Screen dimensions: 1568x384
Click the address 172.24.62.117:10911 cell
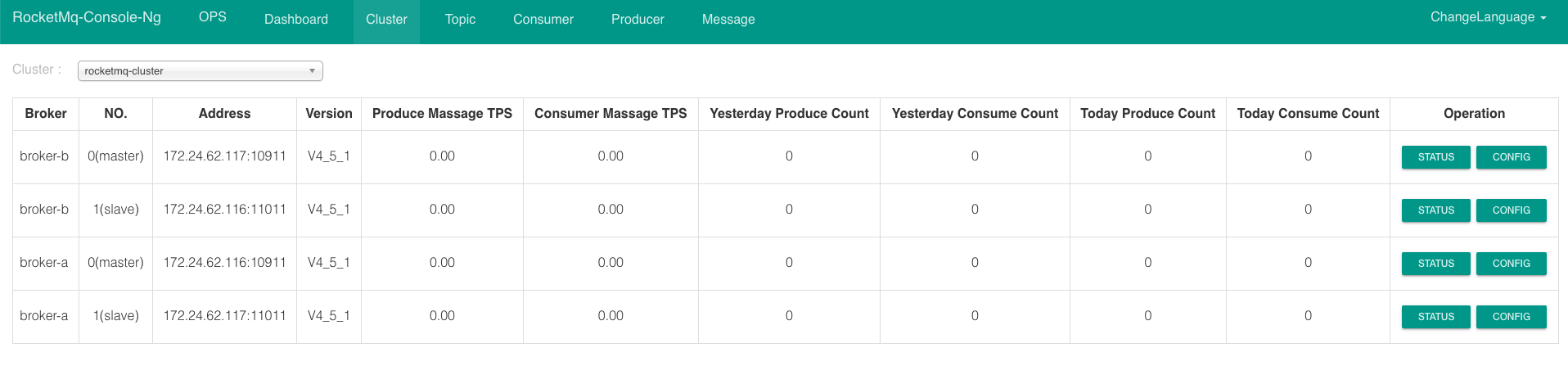pyautogui.click(x=225, y=156)
